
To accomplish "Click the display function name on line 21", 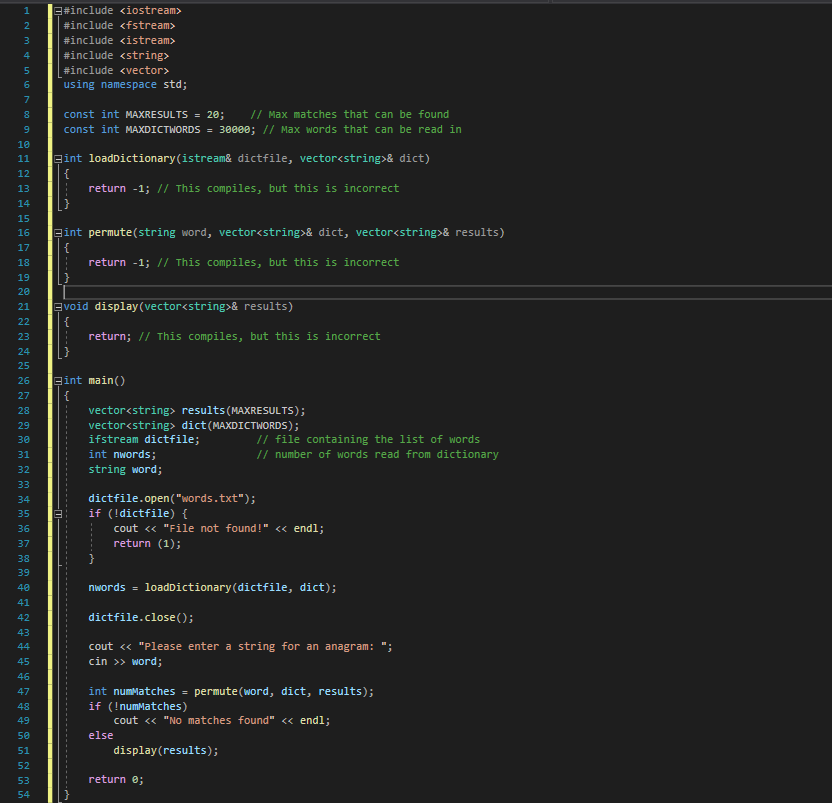I will 117,306.
